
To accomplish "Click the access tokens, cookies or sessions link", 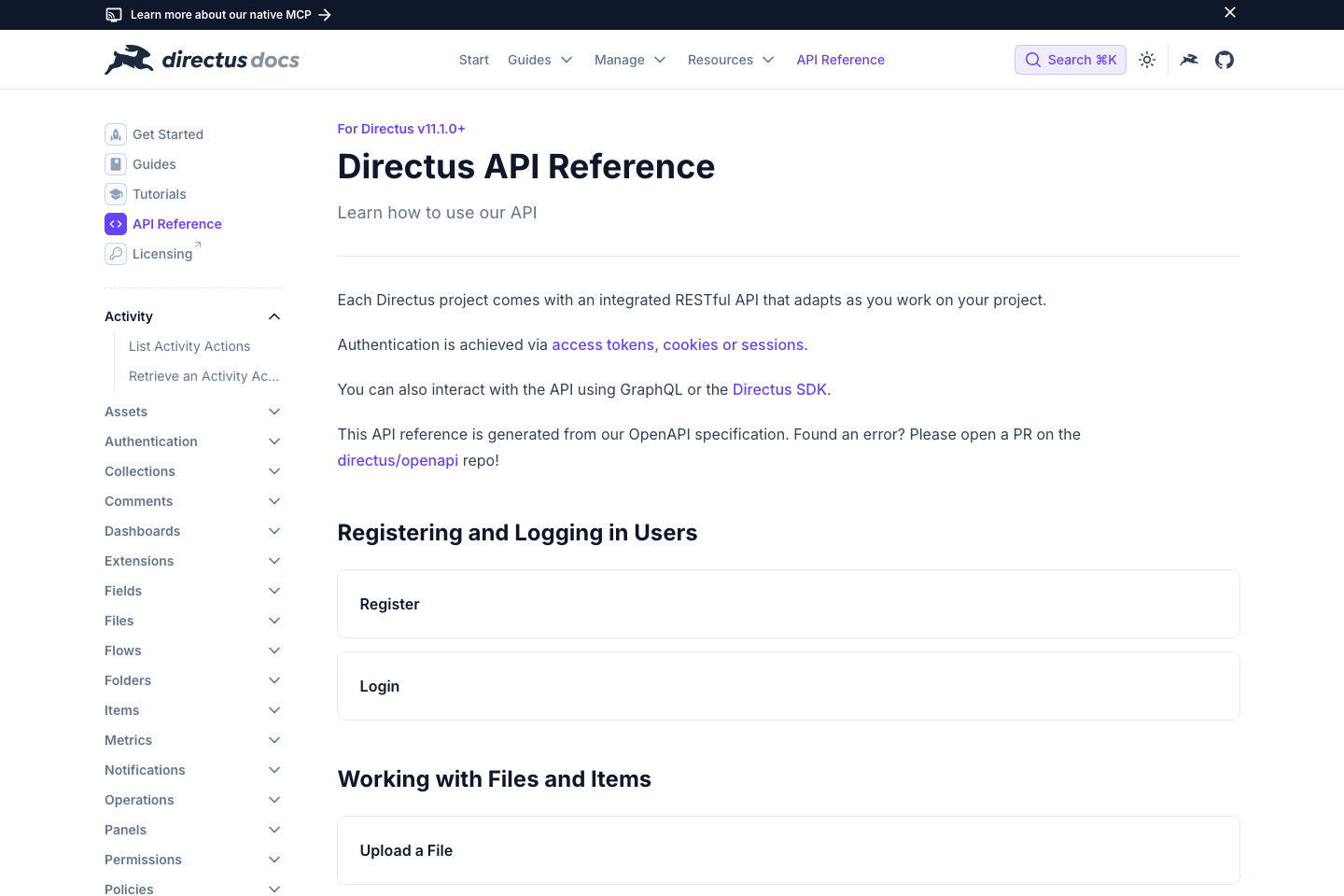I will pyautogui.click(x=678, y=344).
